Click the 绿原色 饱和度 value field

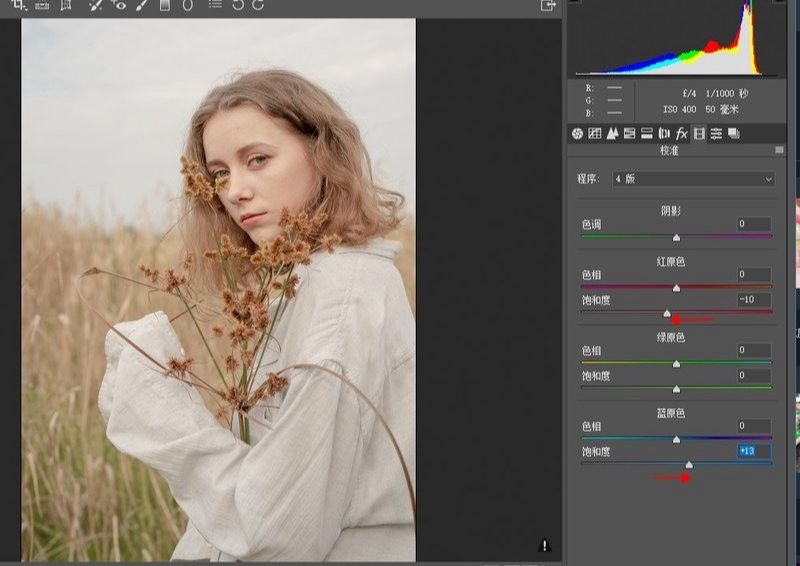click(754, 376)
